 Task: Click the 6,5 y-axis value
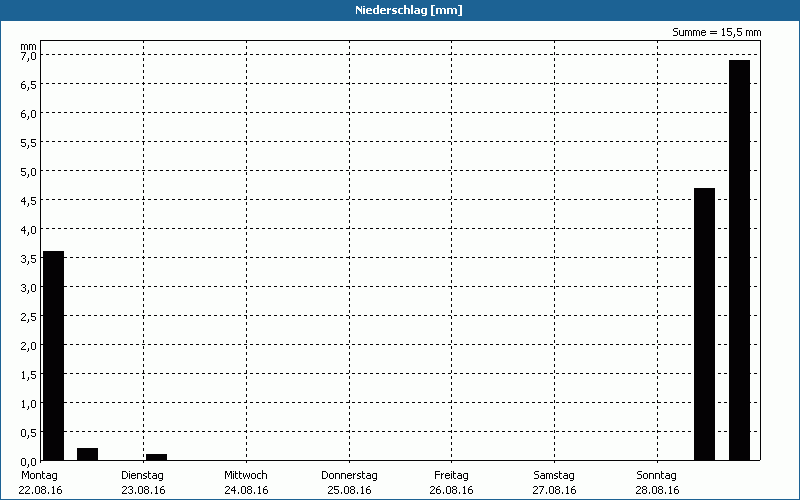[29, 85]
